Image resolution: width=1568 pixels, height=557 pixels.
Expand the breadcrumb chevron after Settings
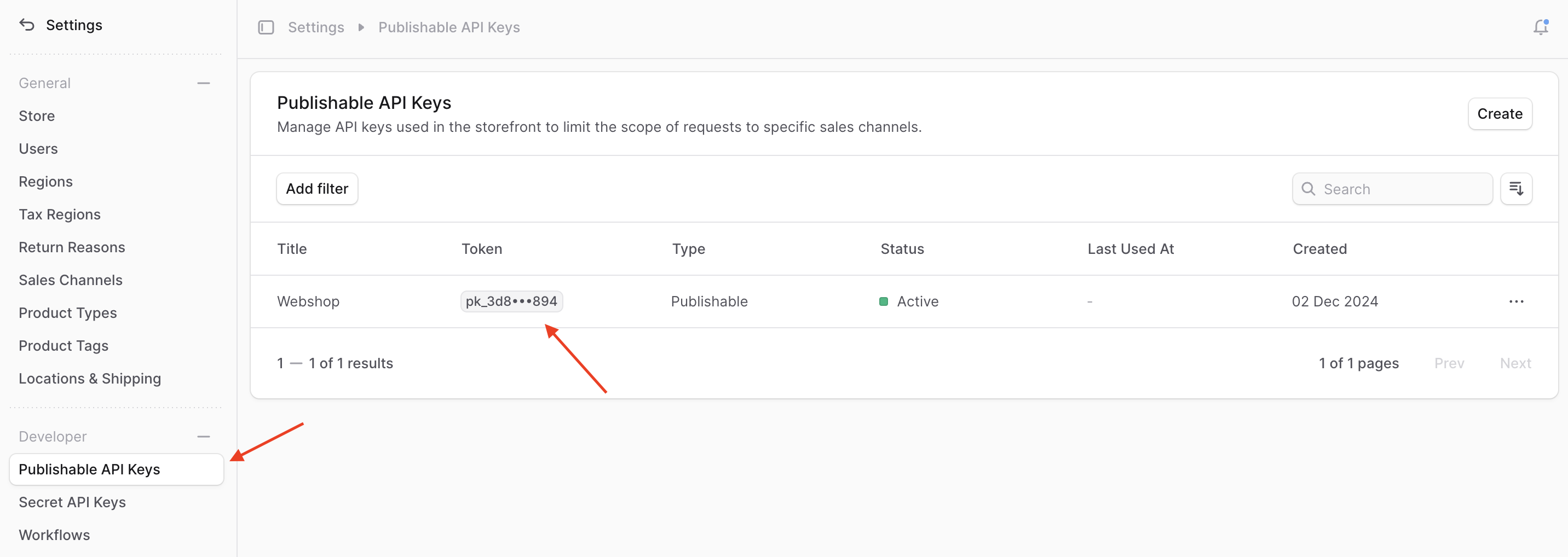pyautogui.click(x=361, y=27)
